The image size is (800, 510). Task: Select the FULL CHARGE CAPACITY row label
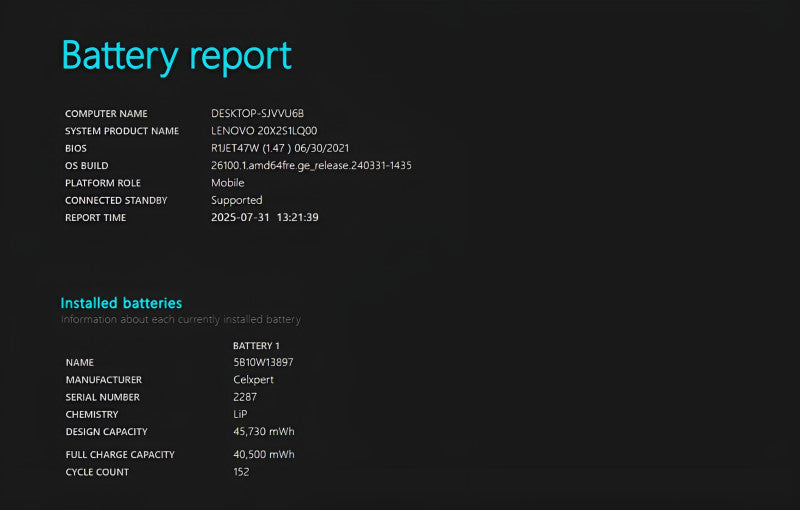tap(120, 454)
